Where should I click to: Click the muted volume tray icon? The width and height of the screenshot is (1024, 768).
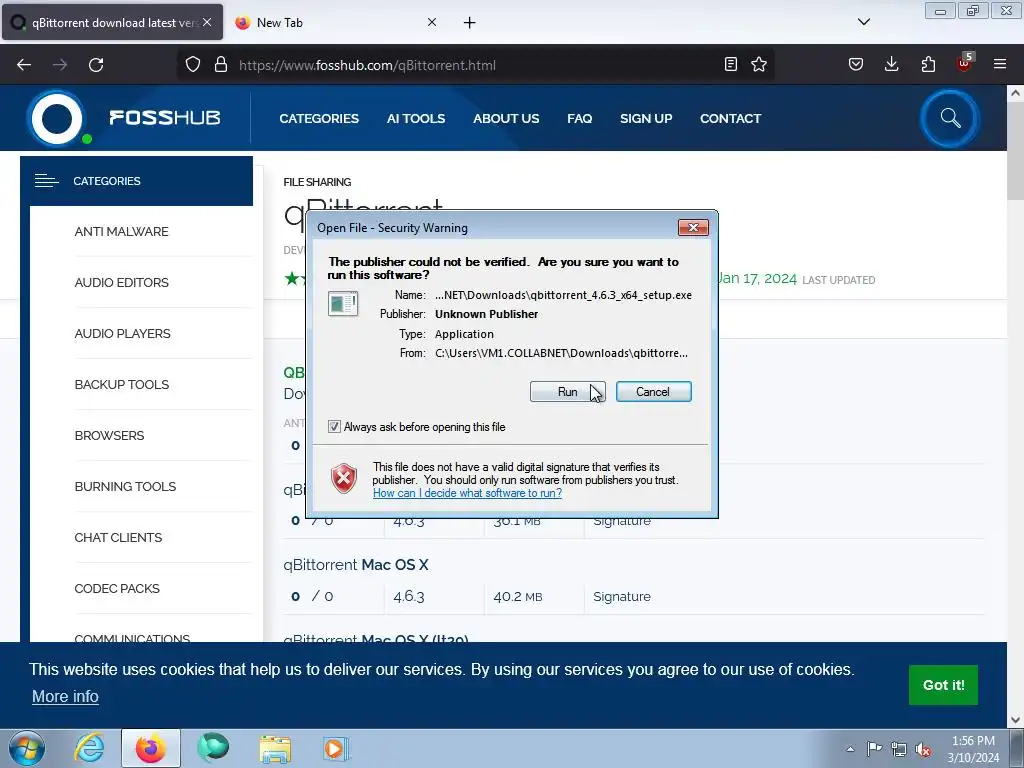point(923,750)
